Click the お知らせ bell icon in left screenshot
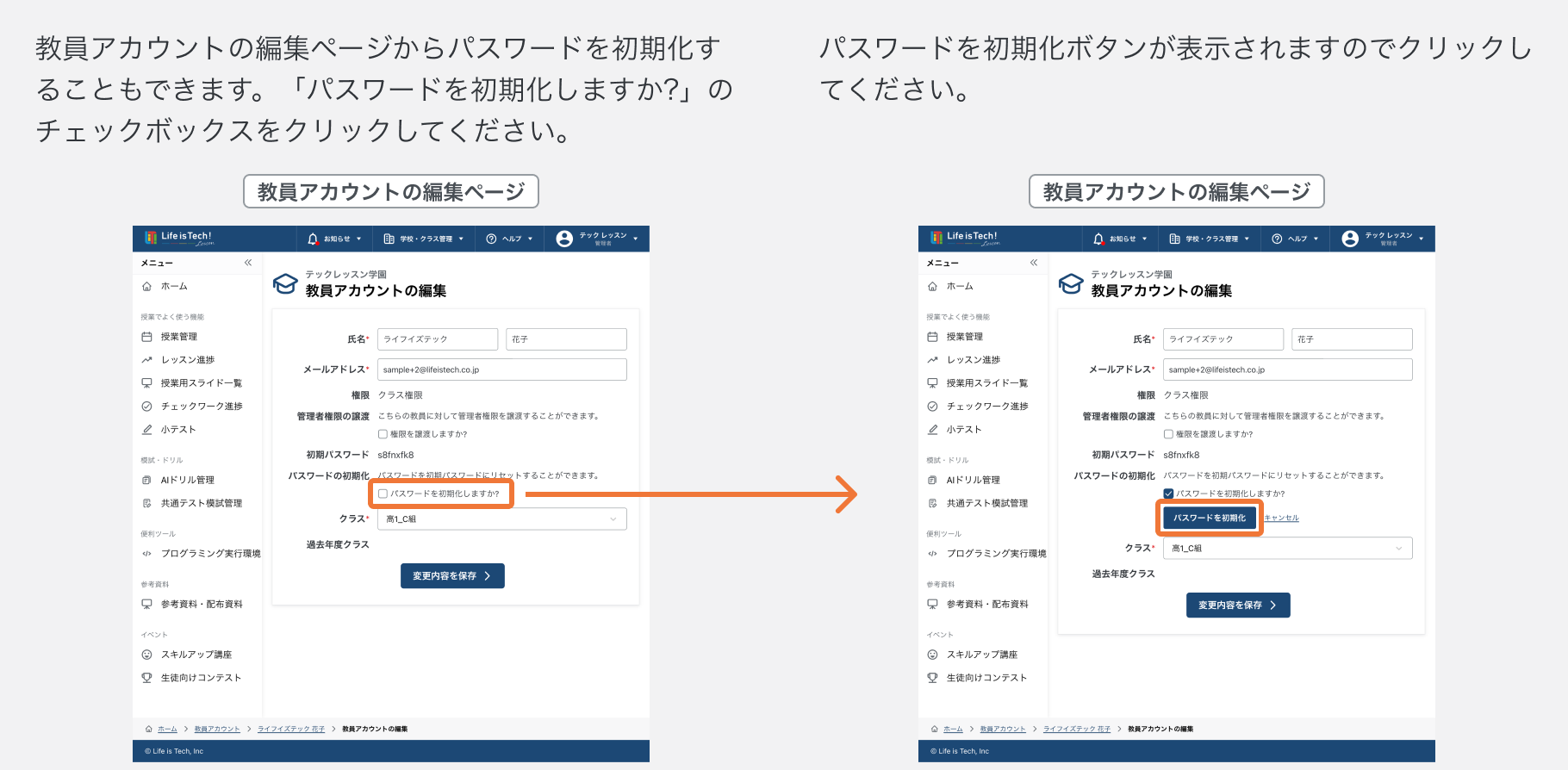 click(313, 239)
